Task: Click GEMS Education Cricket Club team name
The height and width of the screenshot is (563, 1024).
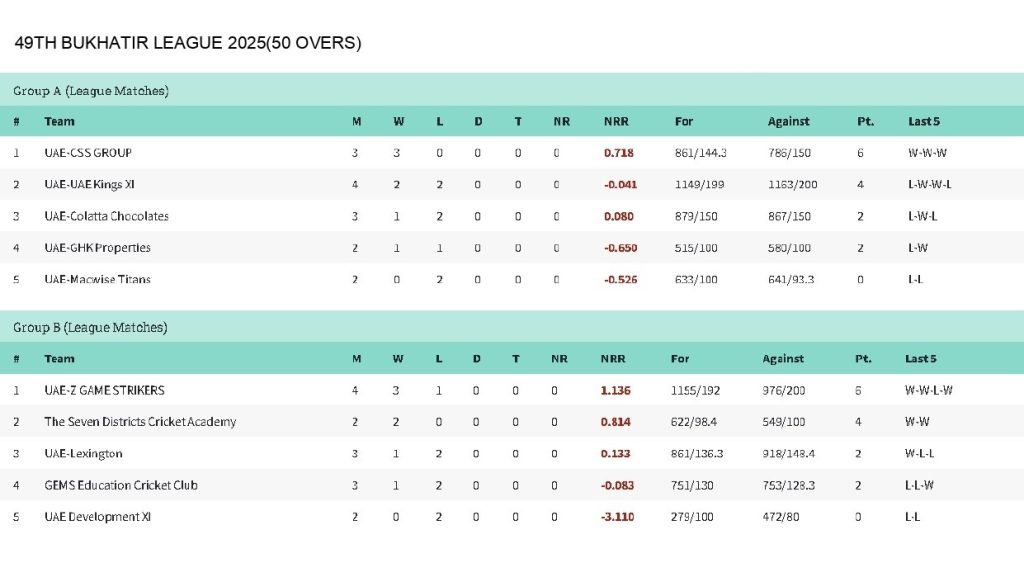Action: [121, 485]
